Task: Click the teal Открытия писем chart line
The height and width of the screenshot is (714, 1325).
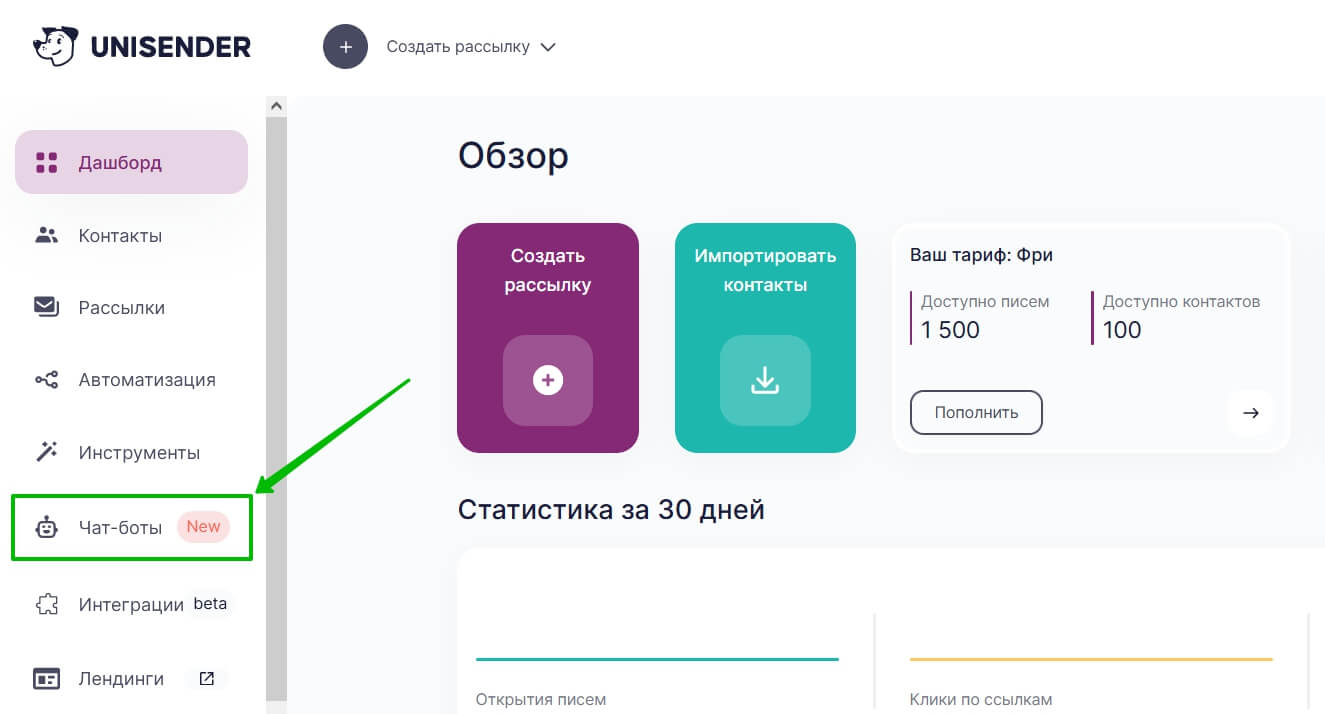Action: 657,659
